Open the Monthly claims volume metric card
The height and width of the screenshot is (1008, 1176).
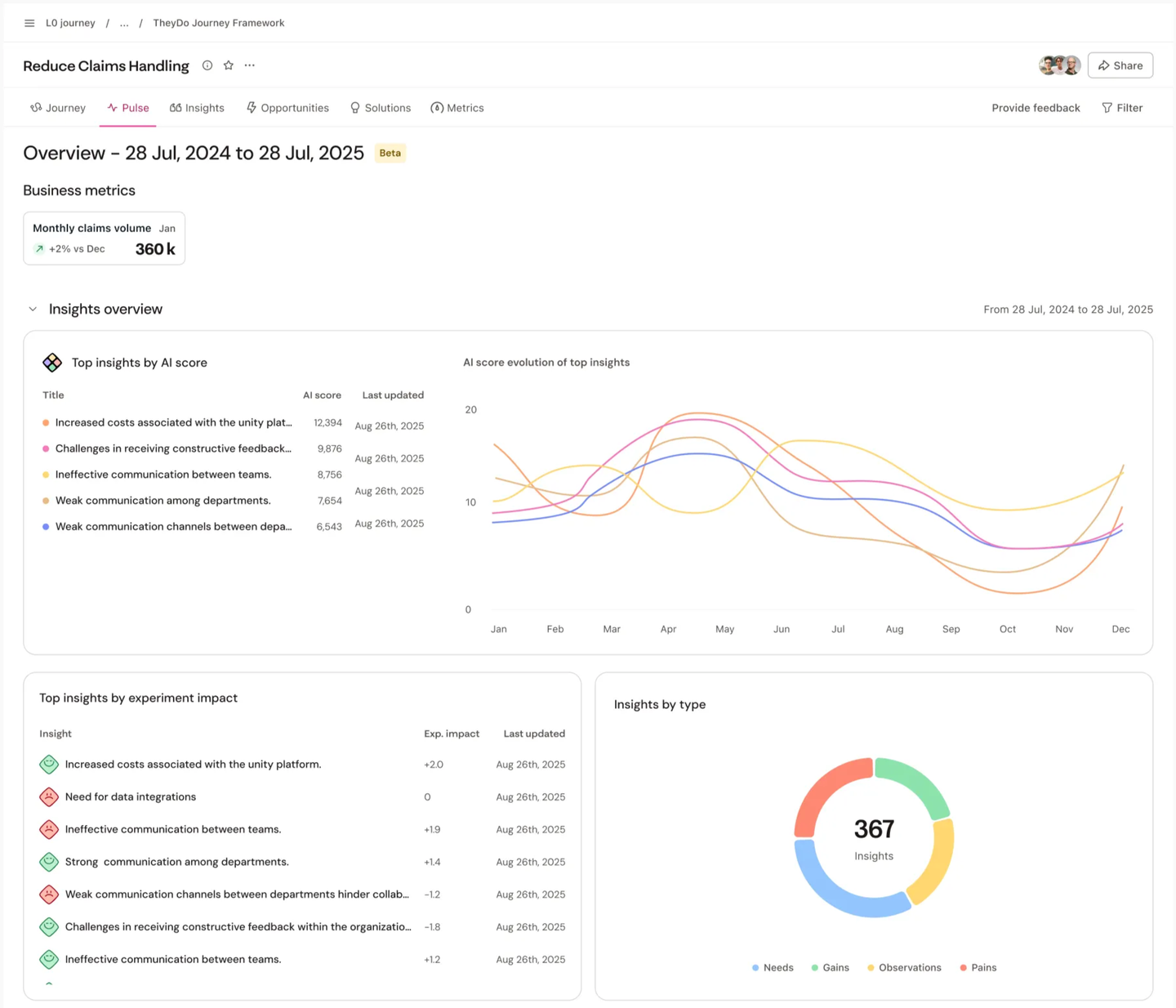tap(104, 239)
